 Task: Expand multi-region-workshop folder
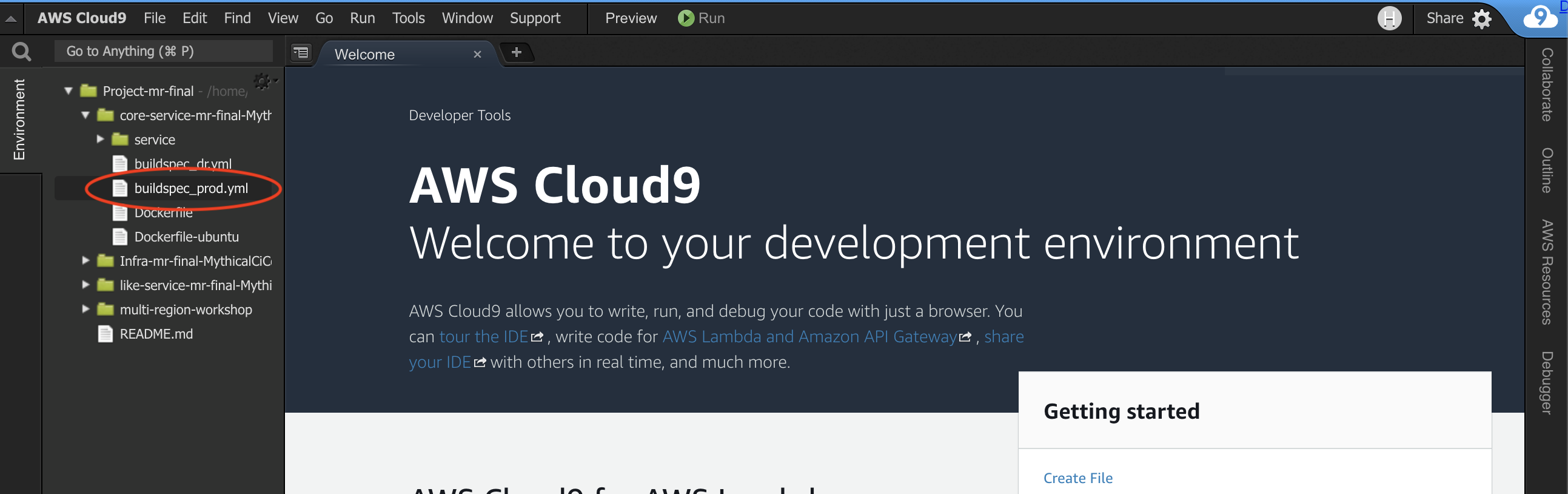85,310
